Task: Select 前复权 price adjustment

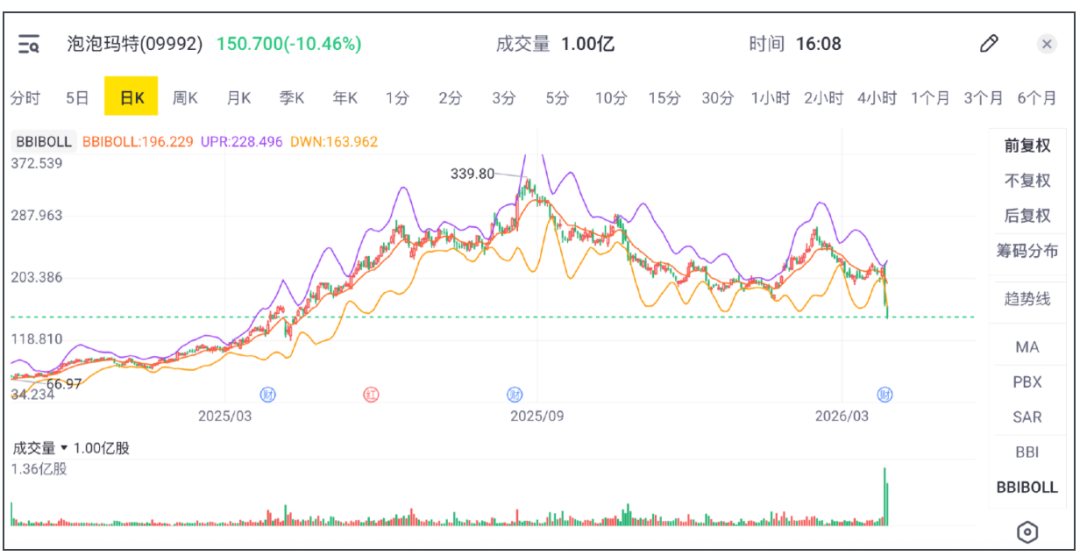Action: [x=1027, y=146]
